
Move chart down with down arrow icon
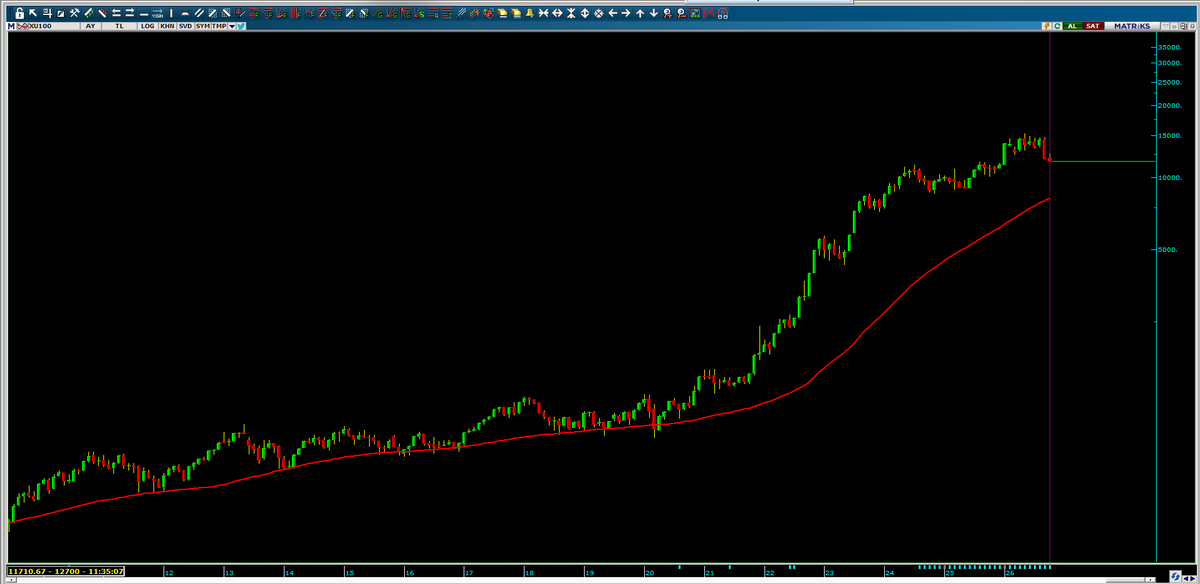coord(654,13)
